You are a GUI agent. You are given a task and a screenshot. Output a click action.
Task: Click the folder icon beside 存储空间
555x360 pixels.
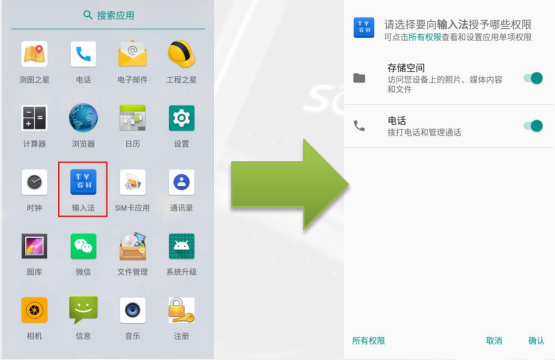(359, 78)
